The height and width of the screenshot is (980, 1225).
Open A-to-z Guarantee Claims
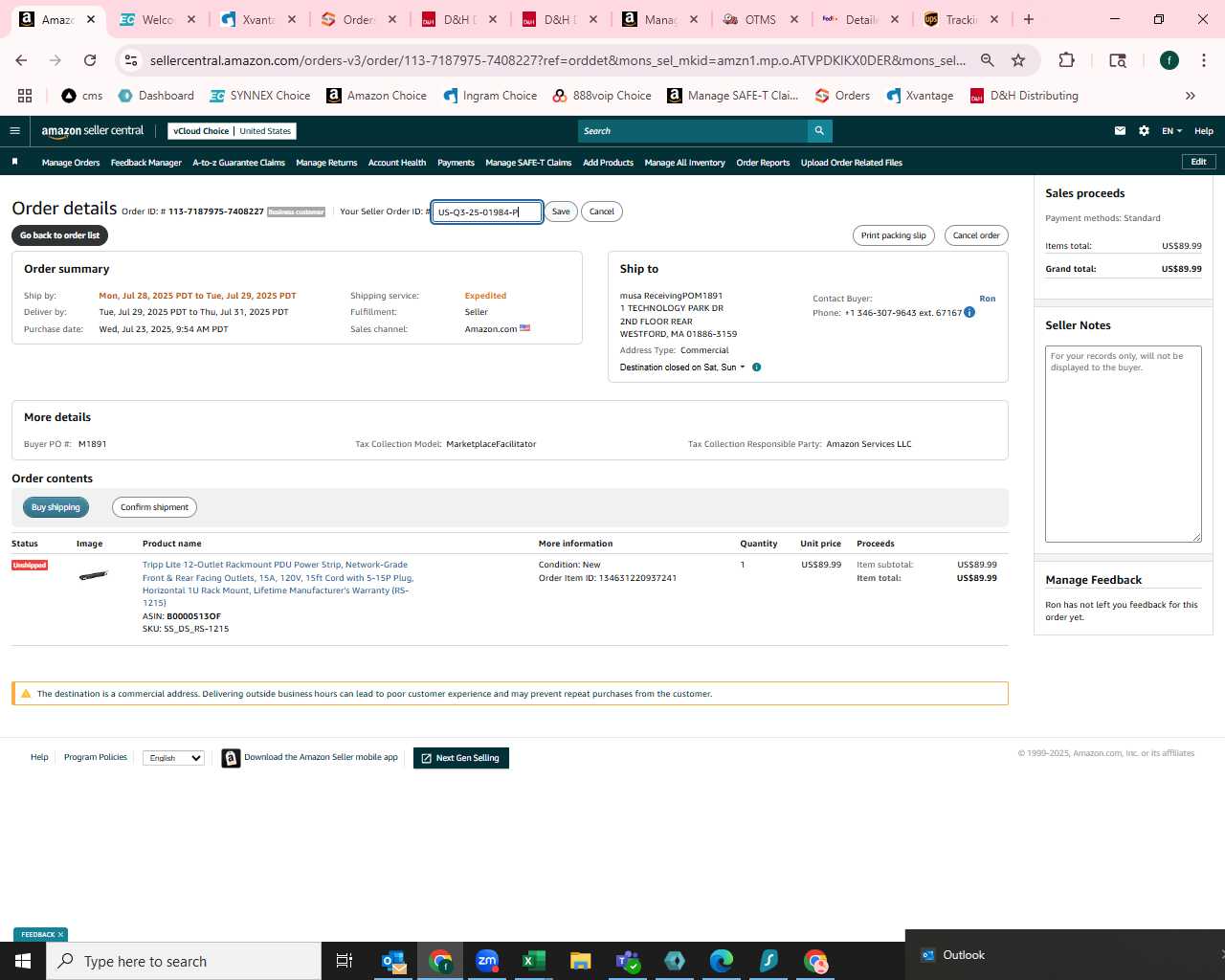click(238, 163)
